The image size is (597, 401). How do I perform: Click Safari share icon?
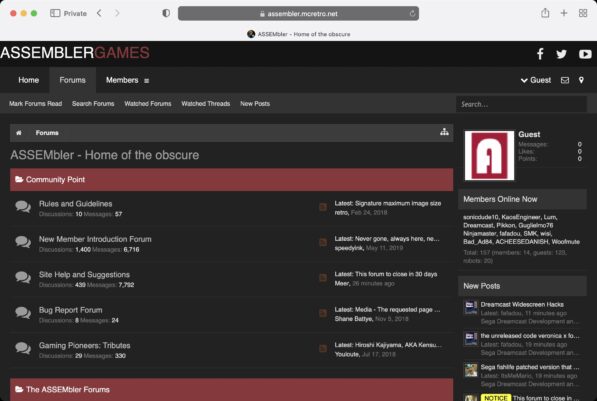point(545,13)
